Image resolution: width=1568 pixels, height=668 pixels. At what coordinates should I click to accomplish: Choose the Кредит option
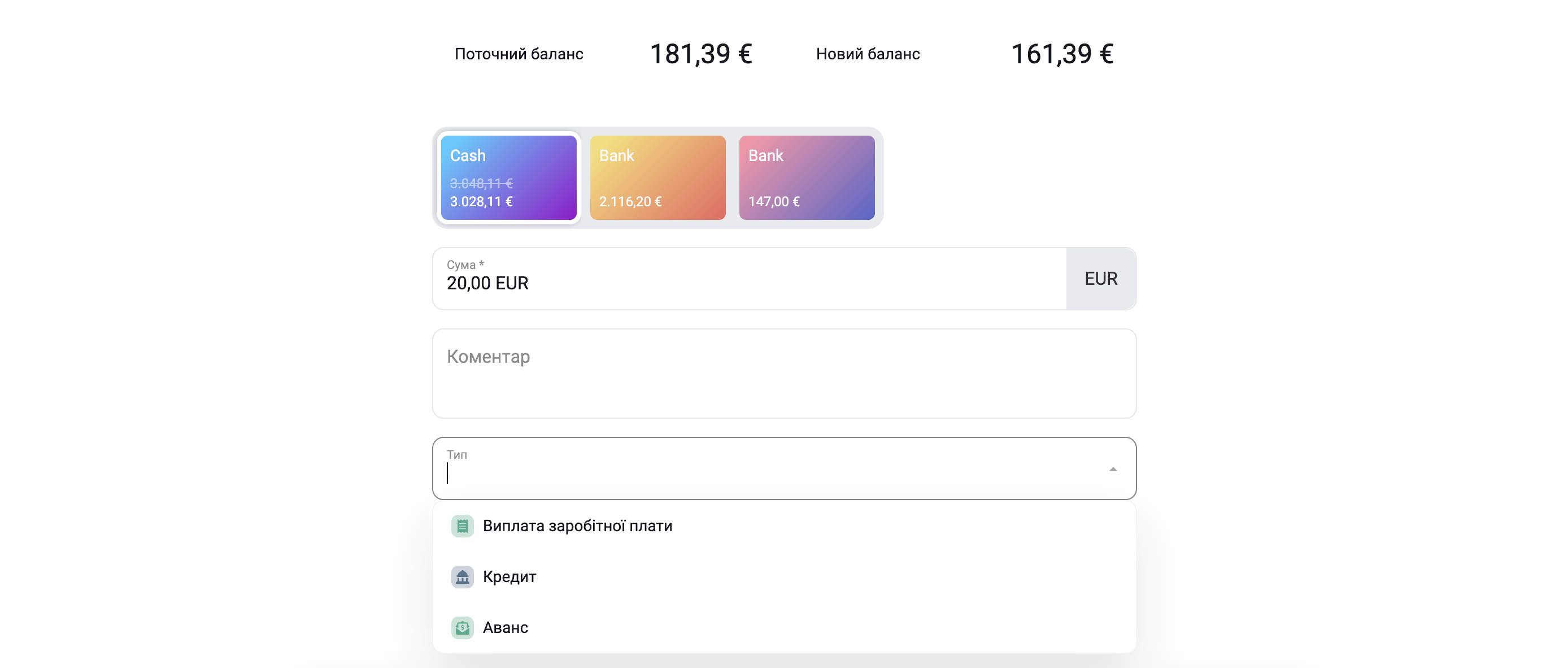point(784,576)
